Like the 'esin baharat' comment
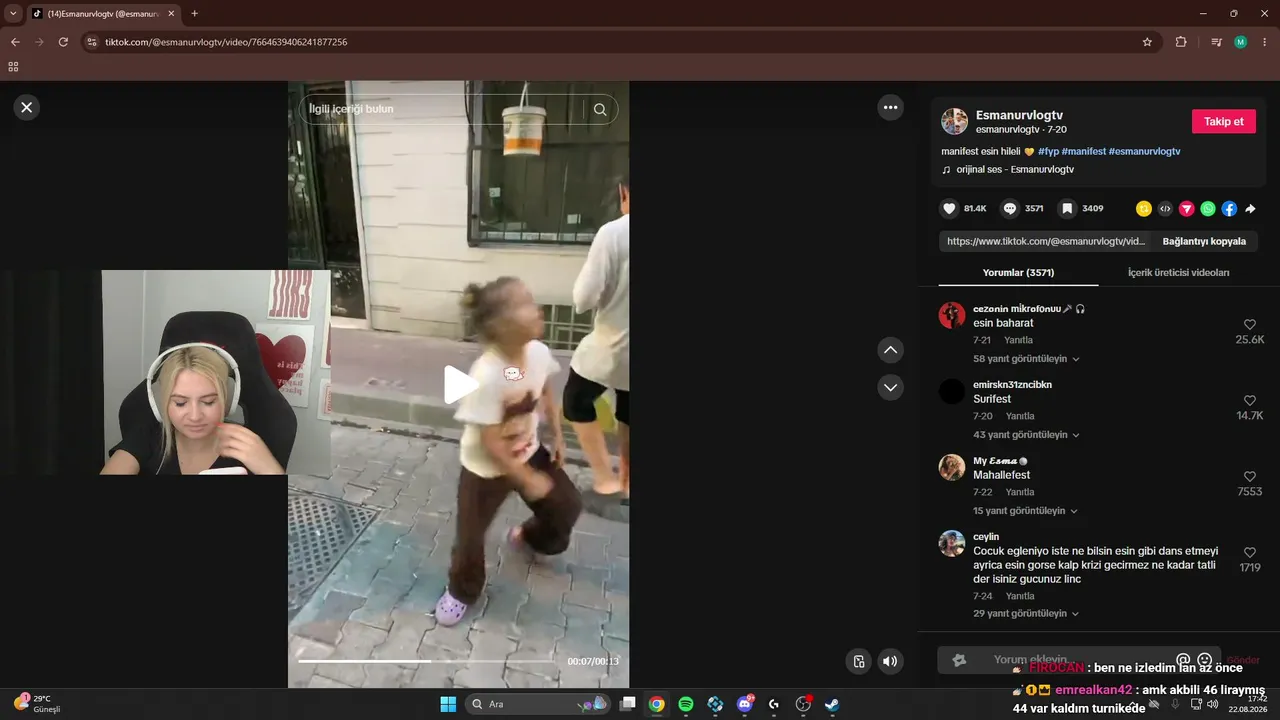Screen dimensions: 1280x720 1250,325
